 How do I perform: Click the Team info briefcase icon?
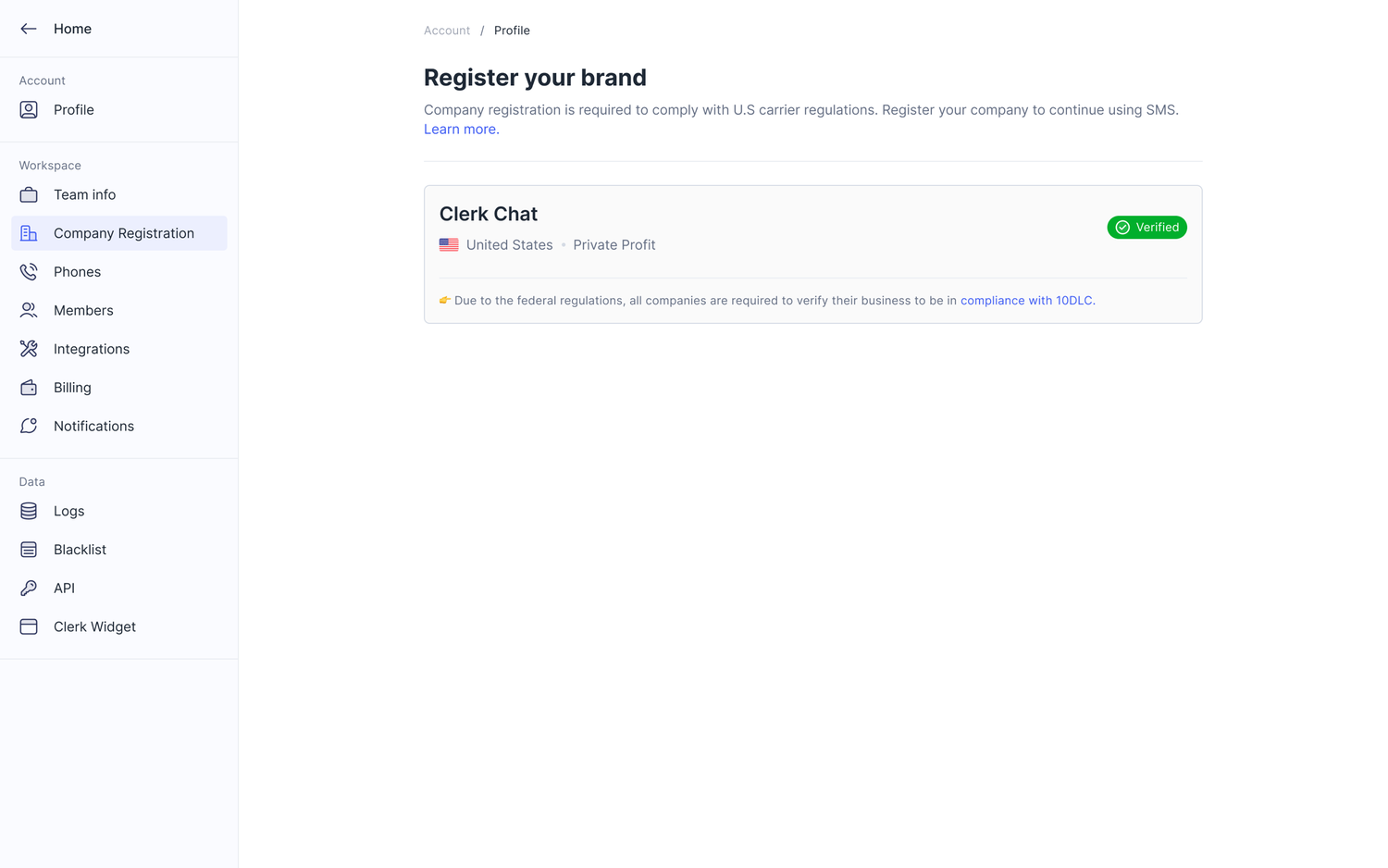(x=29, y=194)
